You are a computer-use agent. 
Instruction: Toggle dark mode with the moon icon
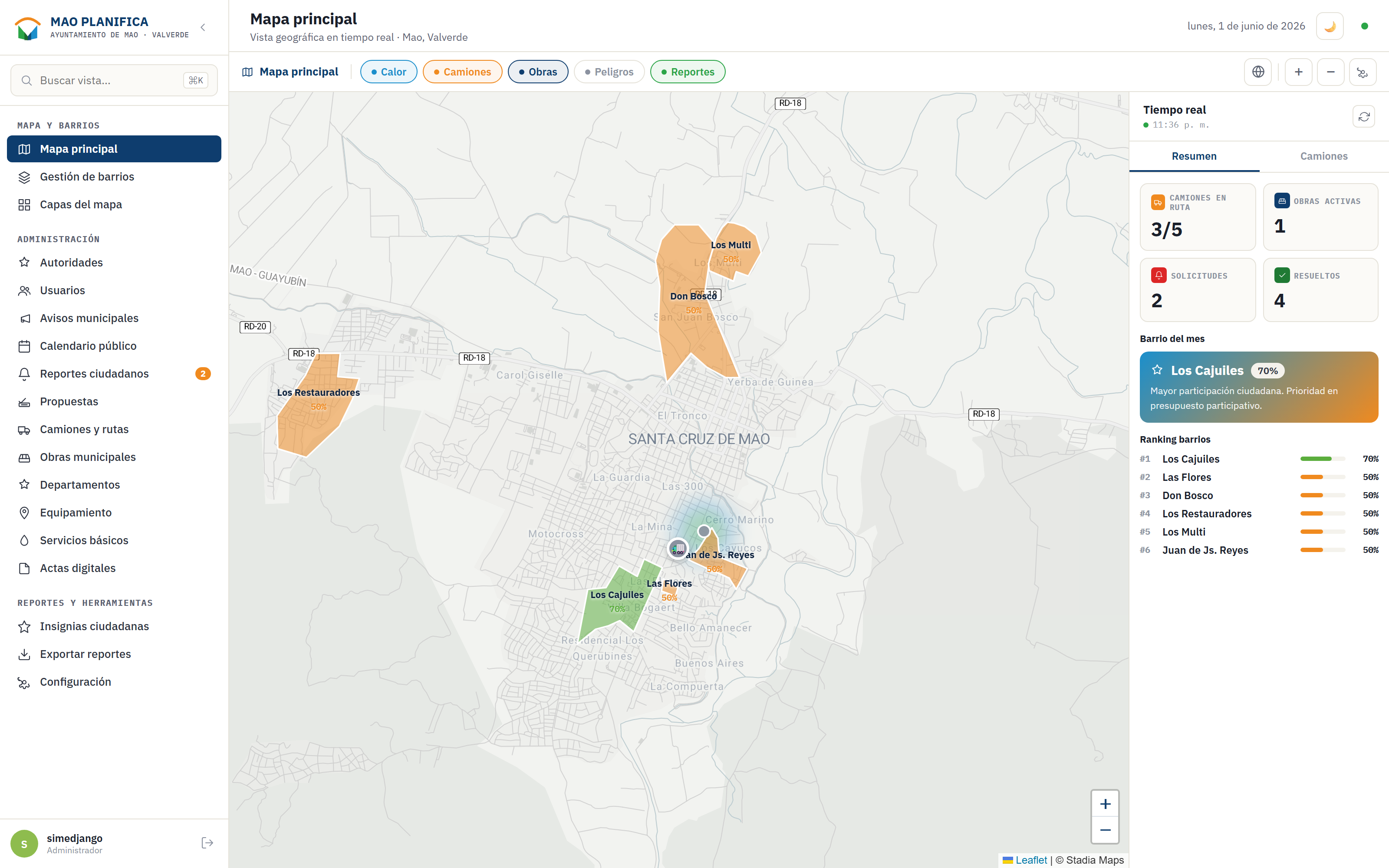pos(1330,26)
